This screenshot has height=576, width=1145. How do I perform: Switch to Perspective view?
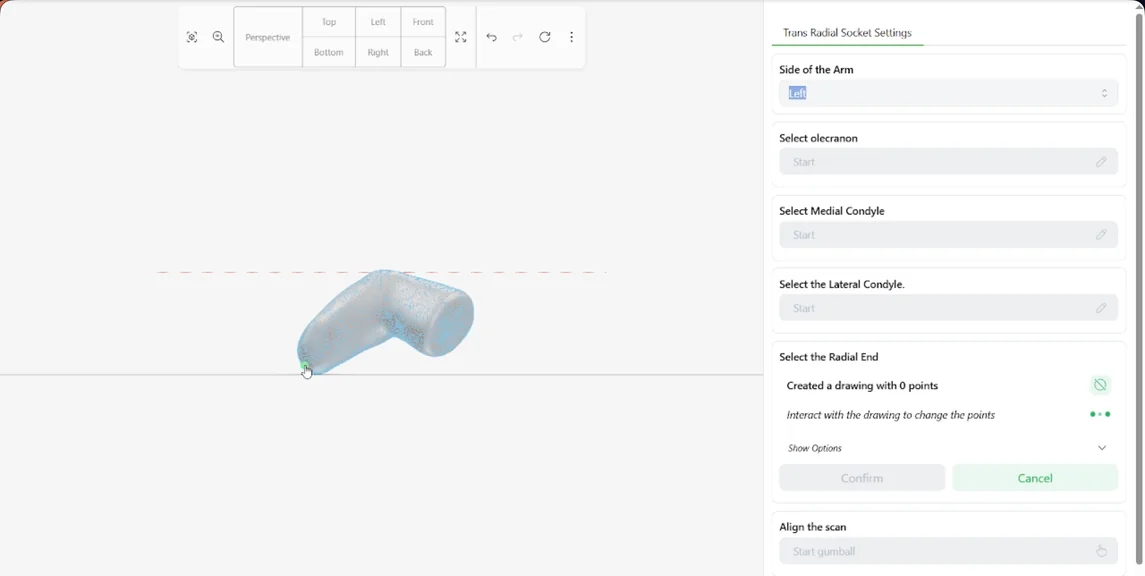coord(268,37)
